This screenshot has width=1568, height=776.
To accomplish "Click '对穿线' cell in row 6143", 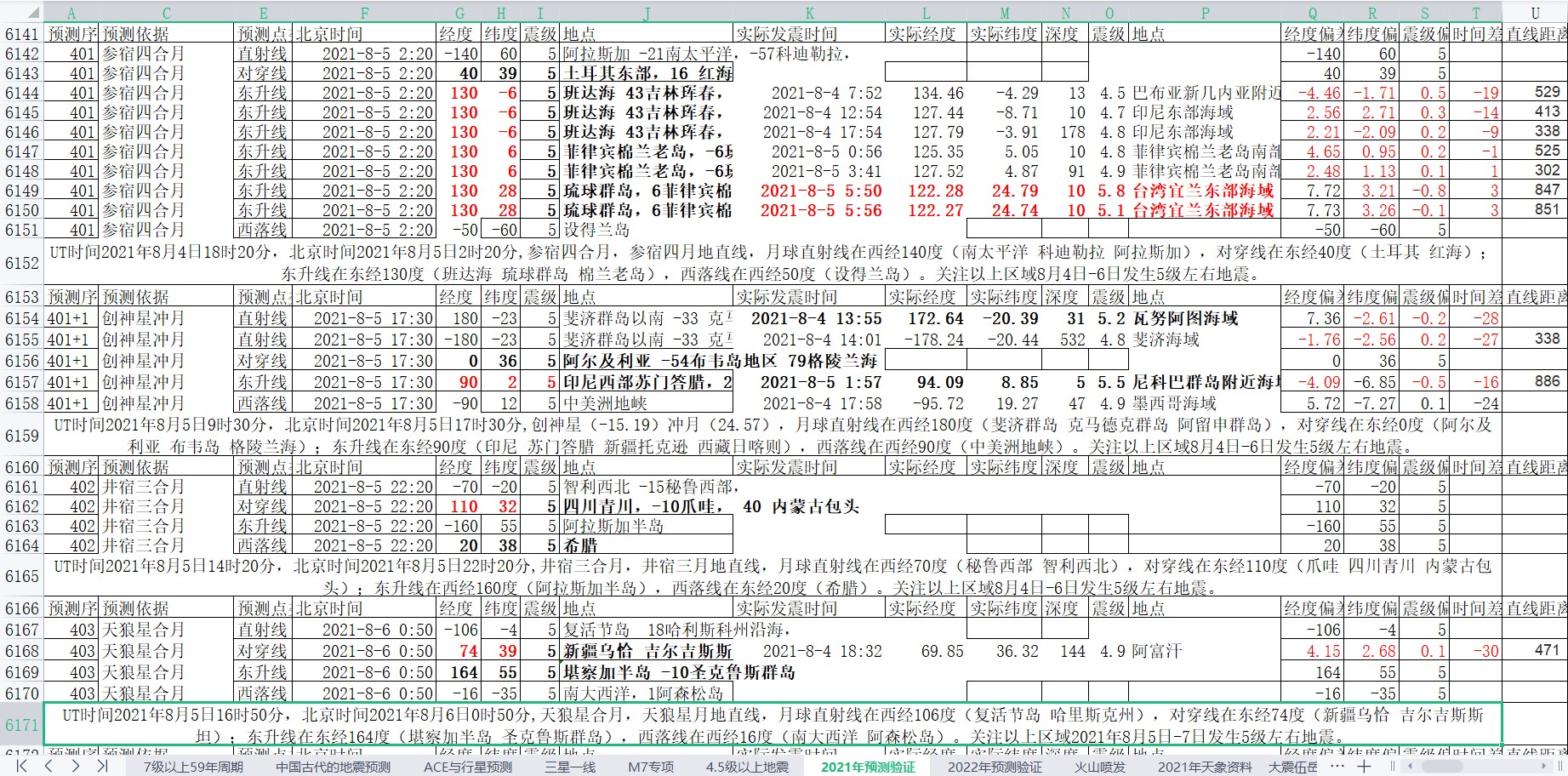I will pyautogui.click(x=262, y=73).
